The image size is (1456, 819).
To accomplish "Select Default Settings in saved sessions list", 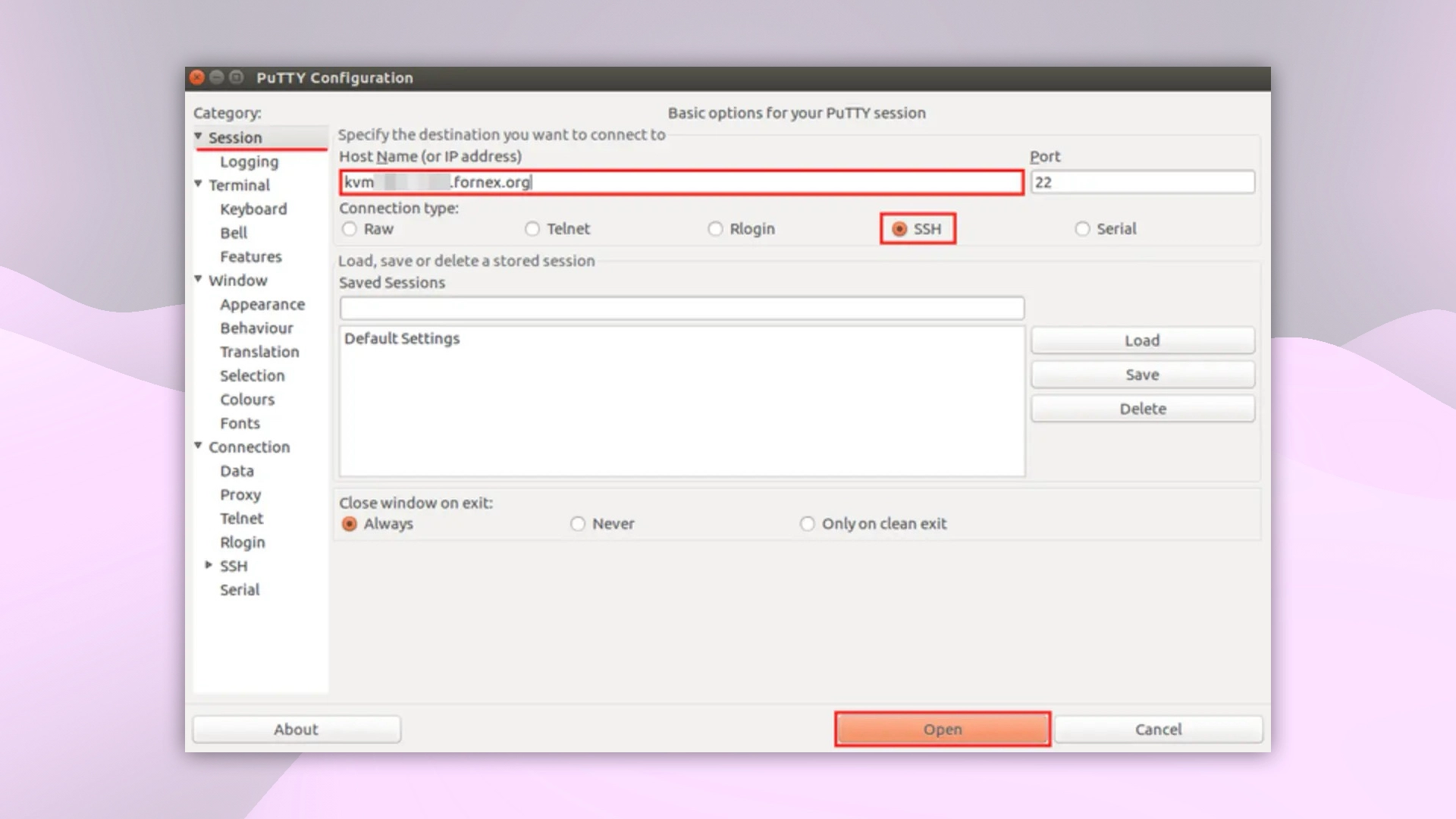I will pos(402,339).
